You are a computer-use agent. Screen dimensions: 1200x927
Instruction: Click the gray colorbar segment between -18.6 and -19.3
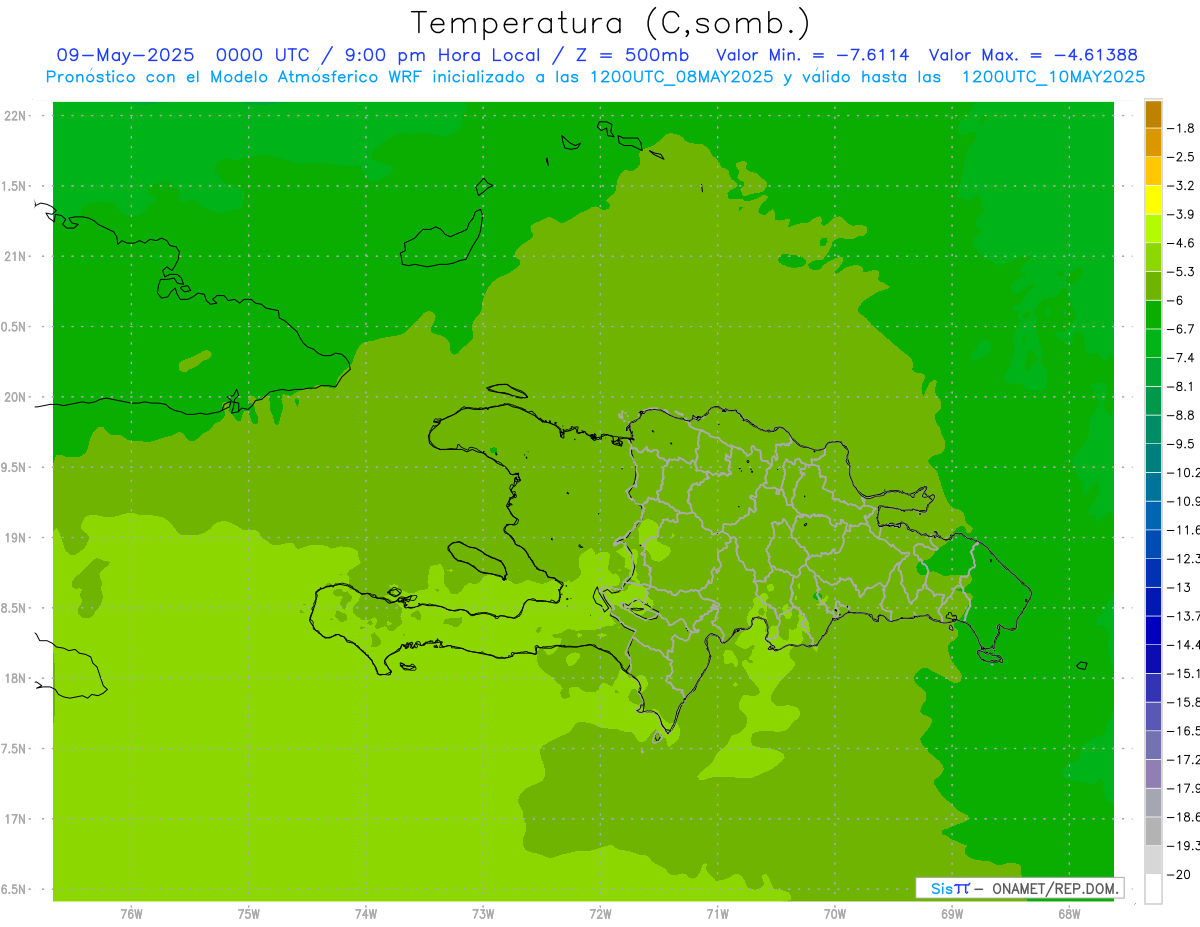pos(1153,832)
